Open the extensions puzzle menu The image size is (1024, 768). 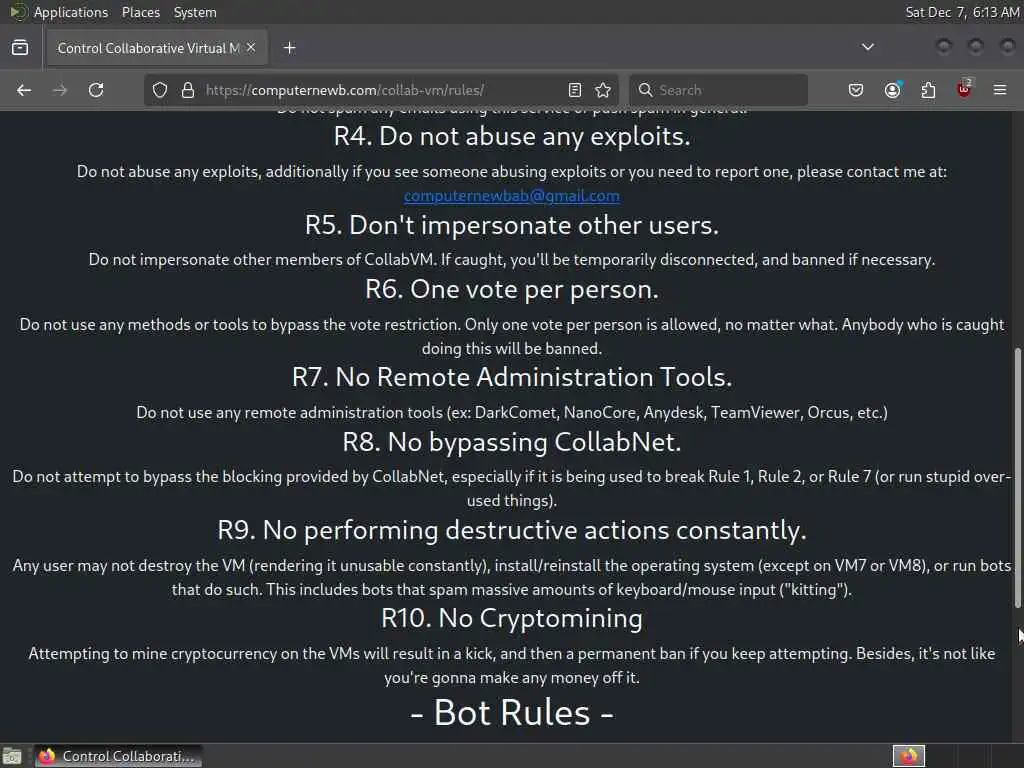pyautogui.click(x=928, y=90)
